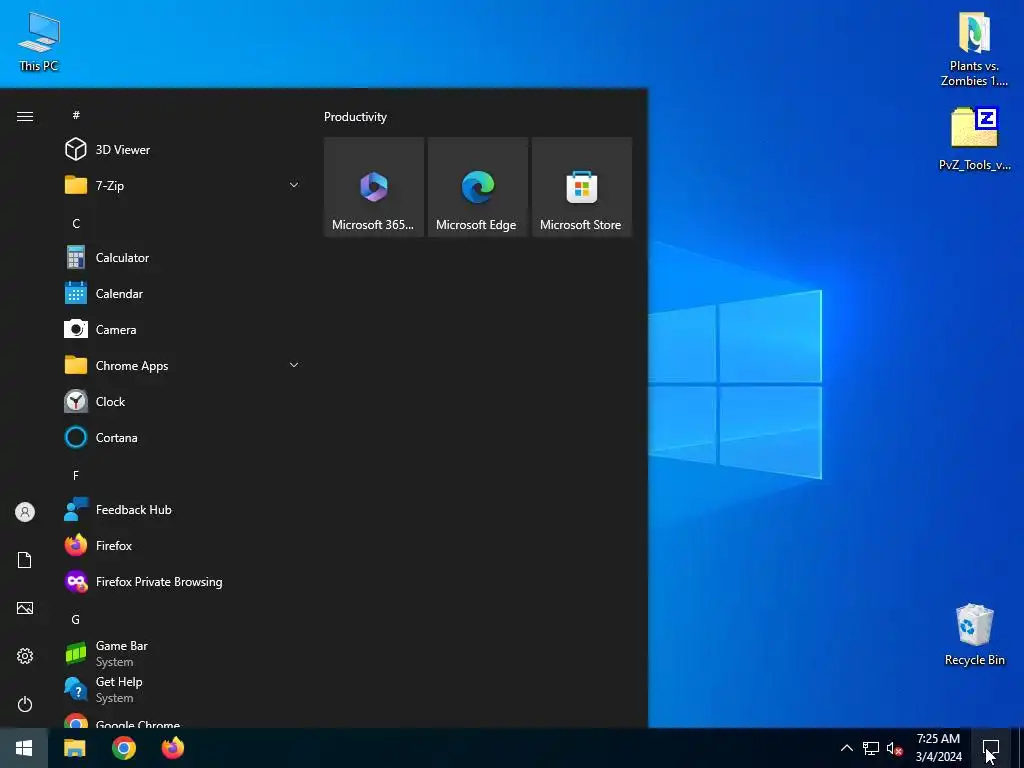This screenshot has width=1024, height=768.
Task: Launch the Calculator app
Action: tap(183, 258)
